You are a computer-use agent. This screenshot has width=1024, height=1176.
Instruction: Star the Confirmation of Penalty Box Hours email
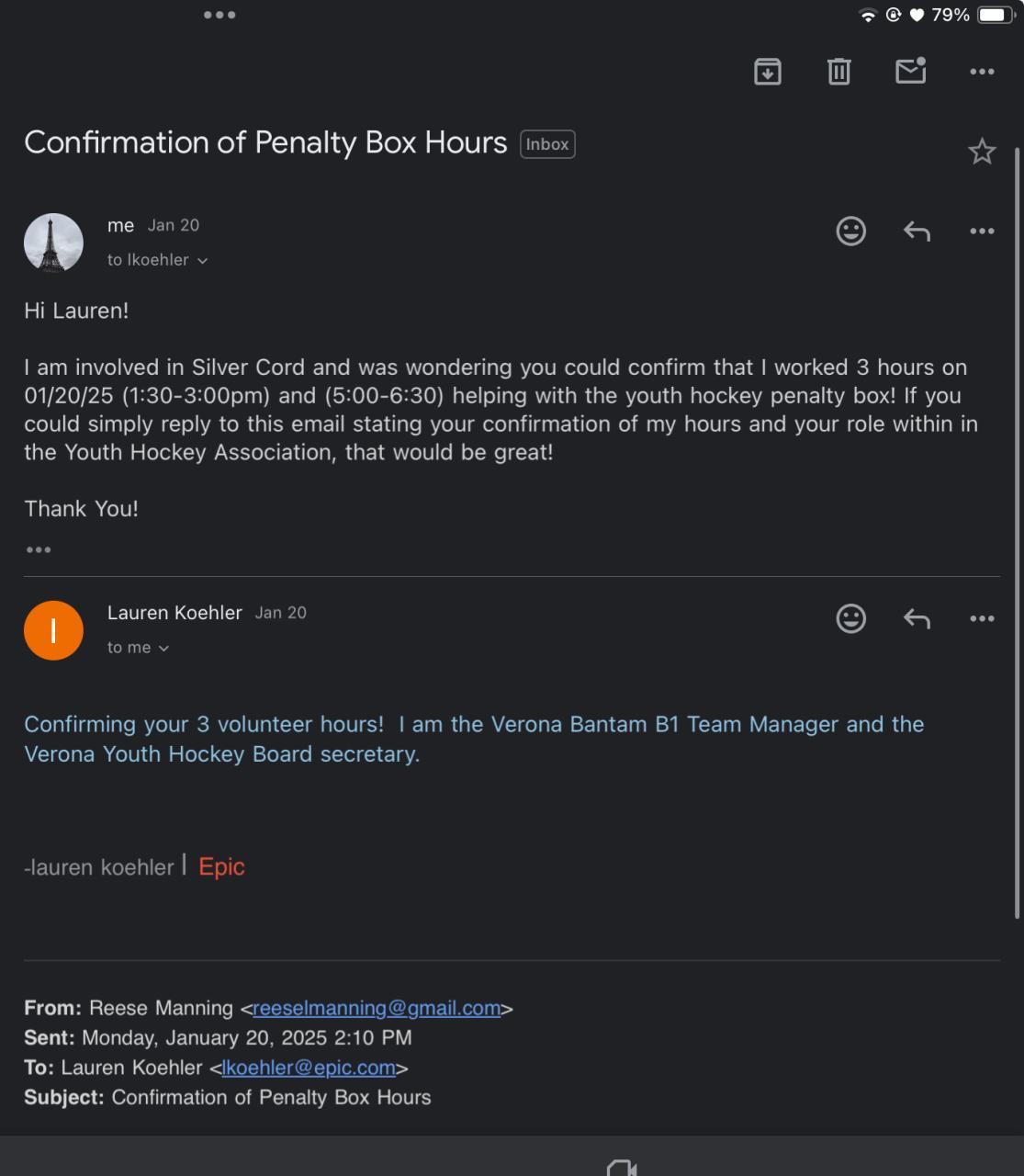(982, 152)
